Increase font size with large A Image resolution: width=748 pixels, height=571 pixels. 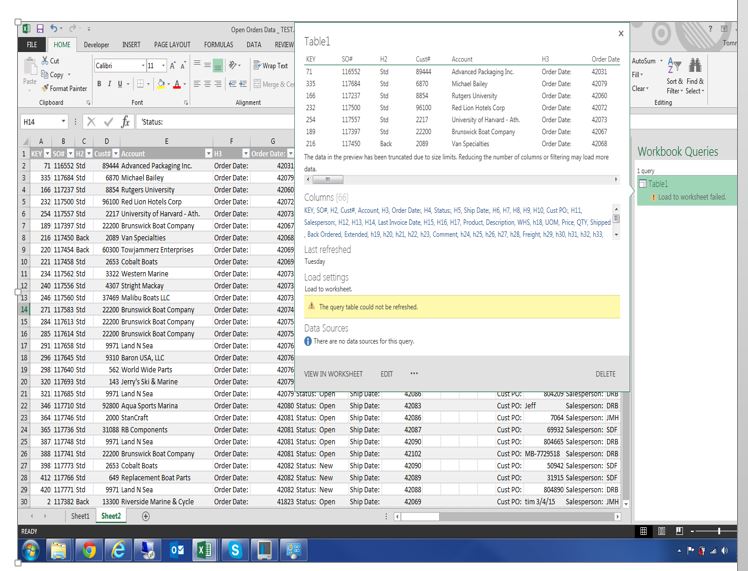(172, 65)
